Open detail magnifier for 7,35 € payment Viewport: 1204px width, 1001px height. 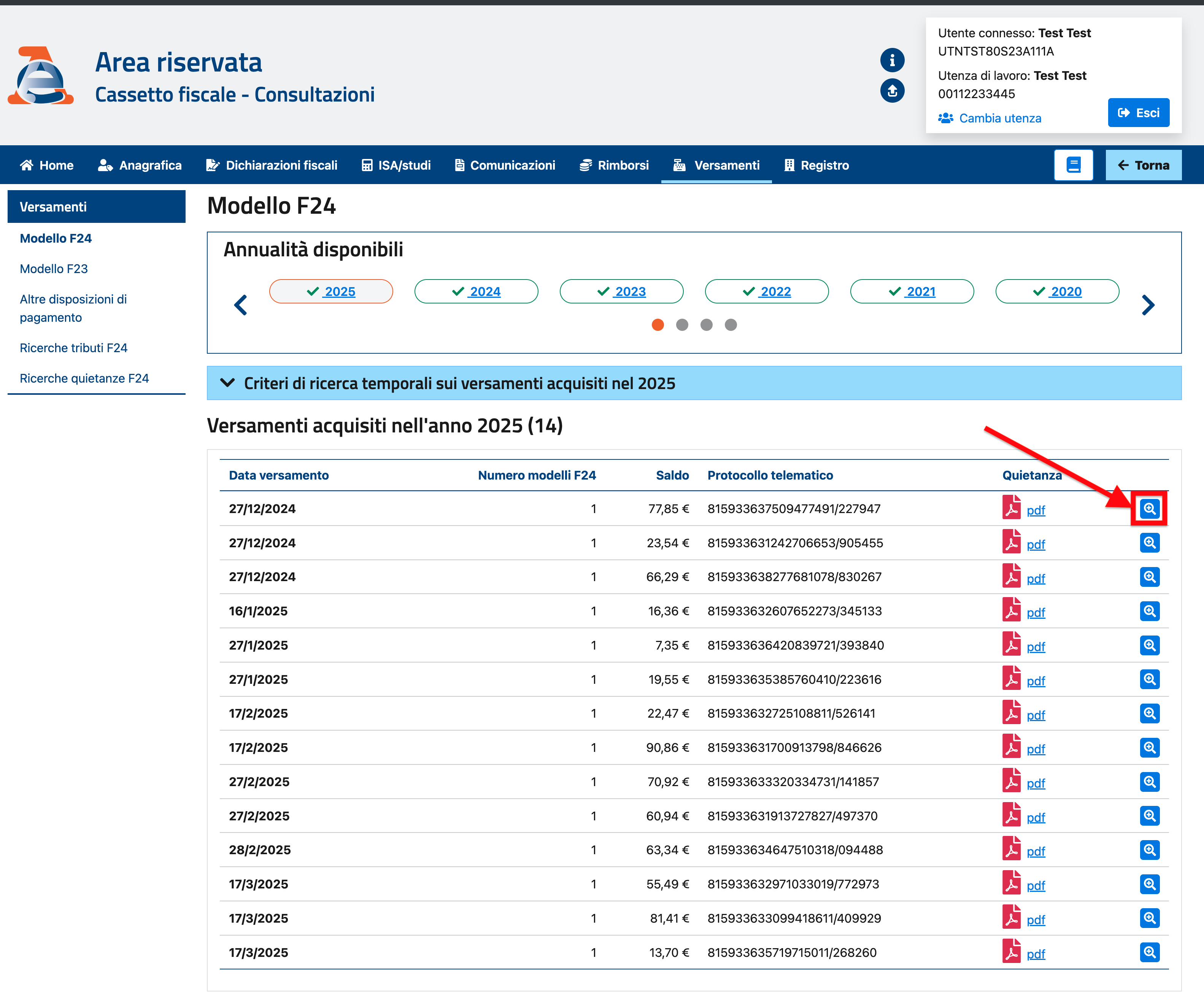pos(1150,645)
